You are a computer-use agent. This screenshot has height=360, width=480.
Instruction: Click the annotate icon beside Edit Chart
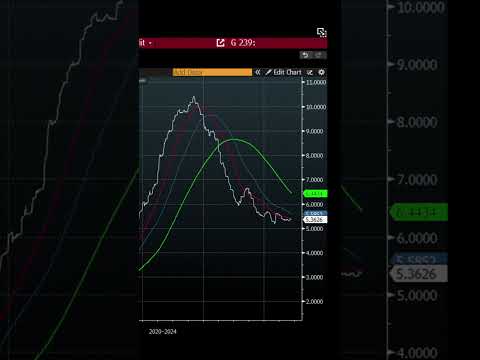tap(310, 72)
